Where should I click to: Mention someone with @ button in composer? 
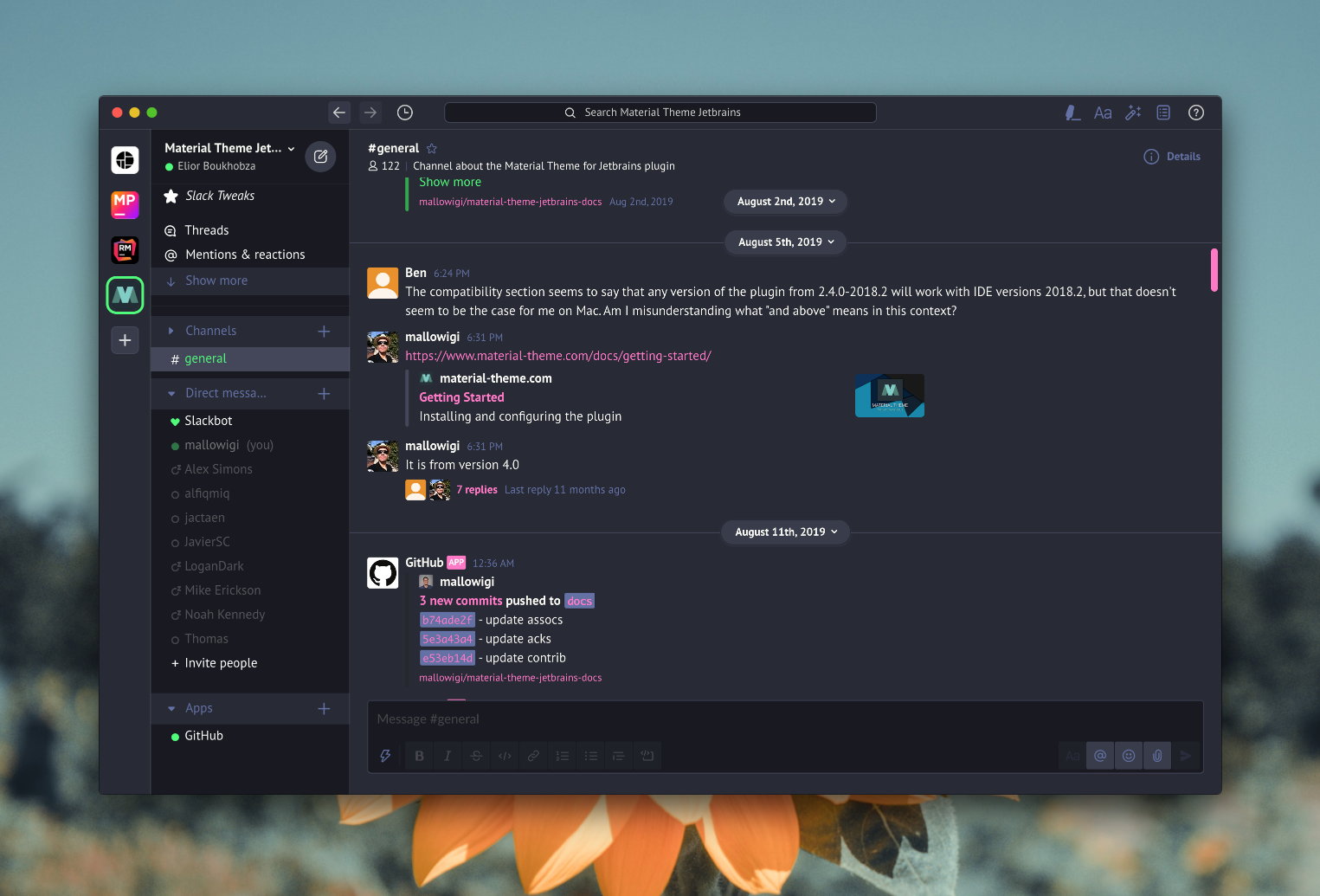tap(1100, 756)
